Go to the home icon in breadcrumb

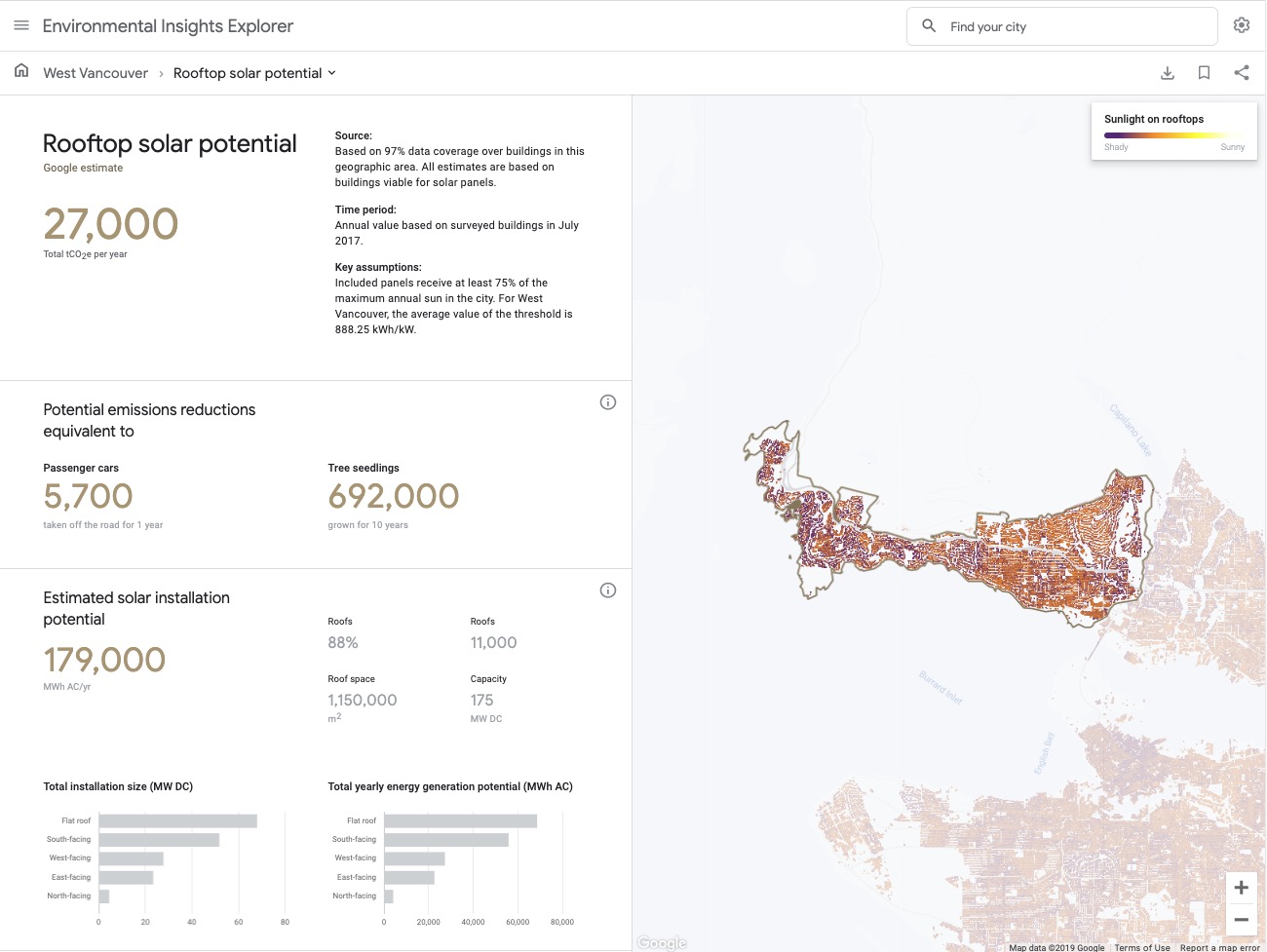click(21, 72)
